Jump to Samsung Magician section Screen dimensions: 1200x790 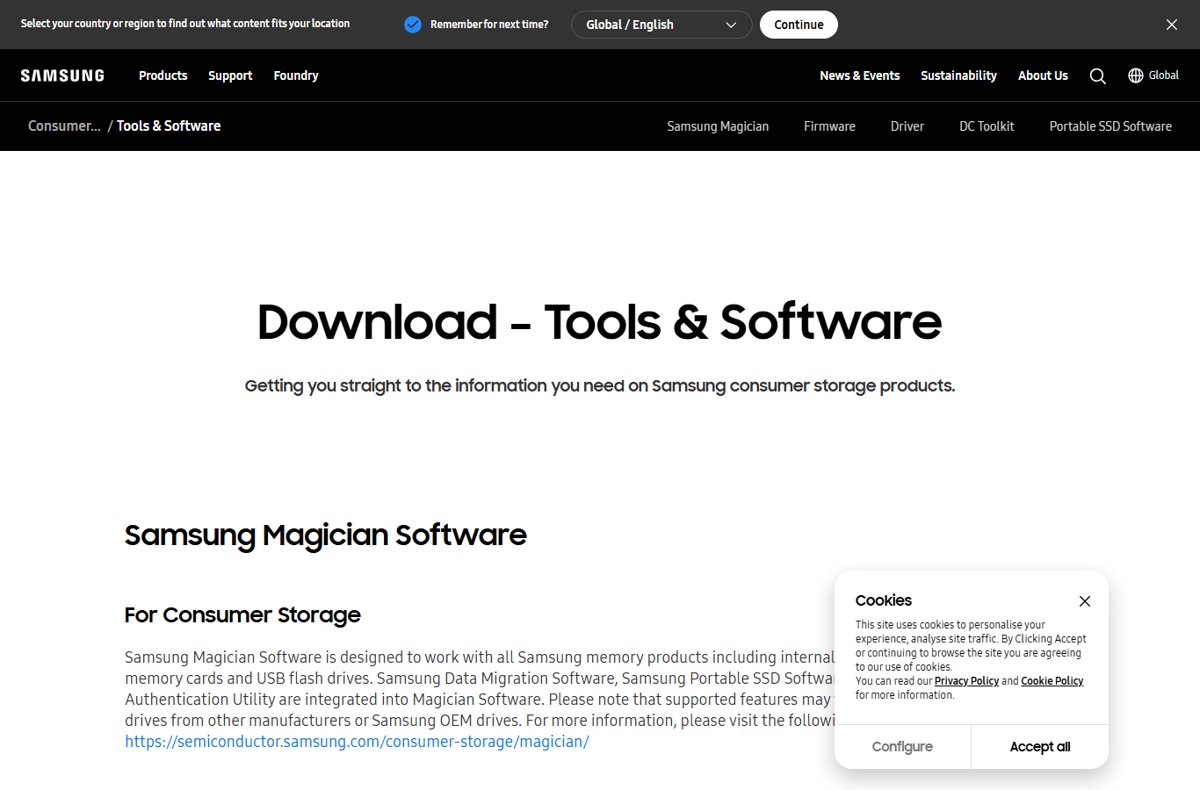click(x=718, y=126)
